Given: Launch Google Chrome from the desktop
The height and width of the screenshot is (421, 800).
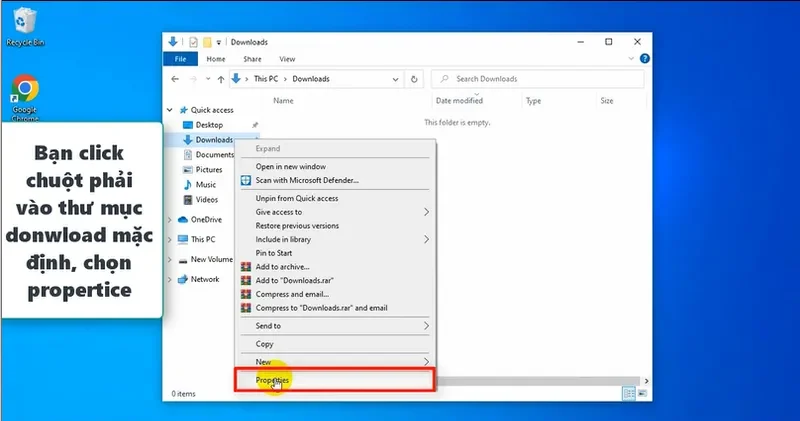Looking at the screenshot, I should (24, 98).
